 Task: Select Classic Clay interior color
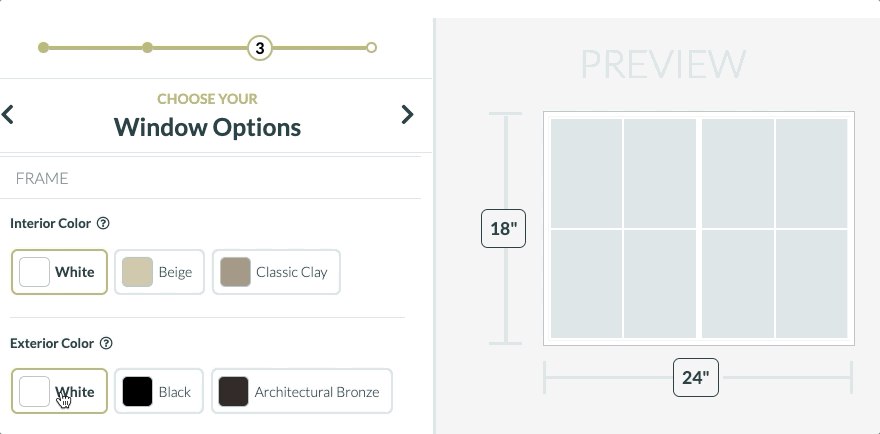coord(276,272)
